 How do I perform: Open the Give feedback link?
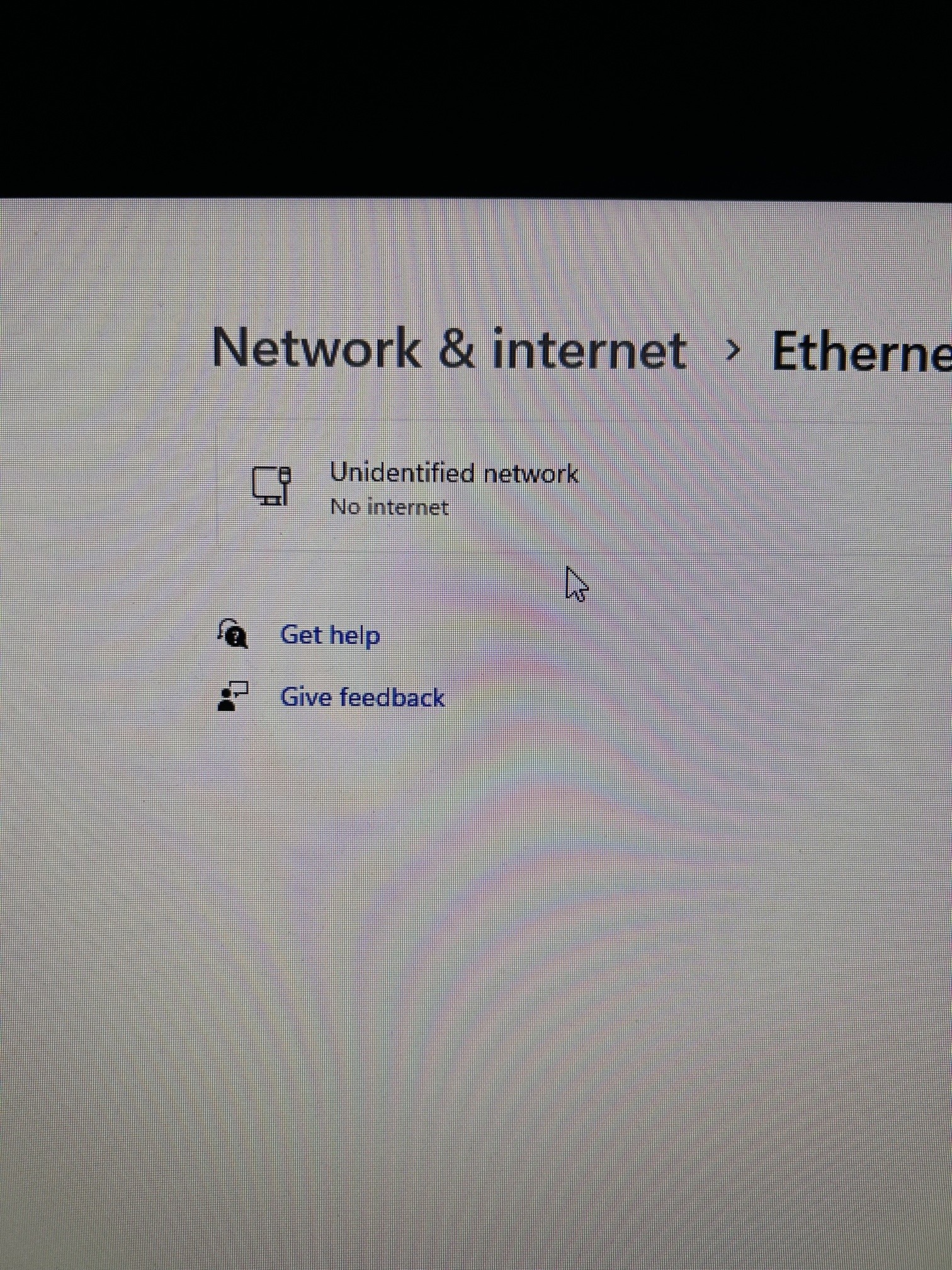point(363,697)
